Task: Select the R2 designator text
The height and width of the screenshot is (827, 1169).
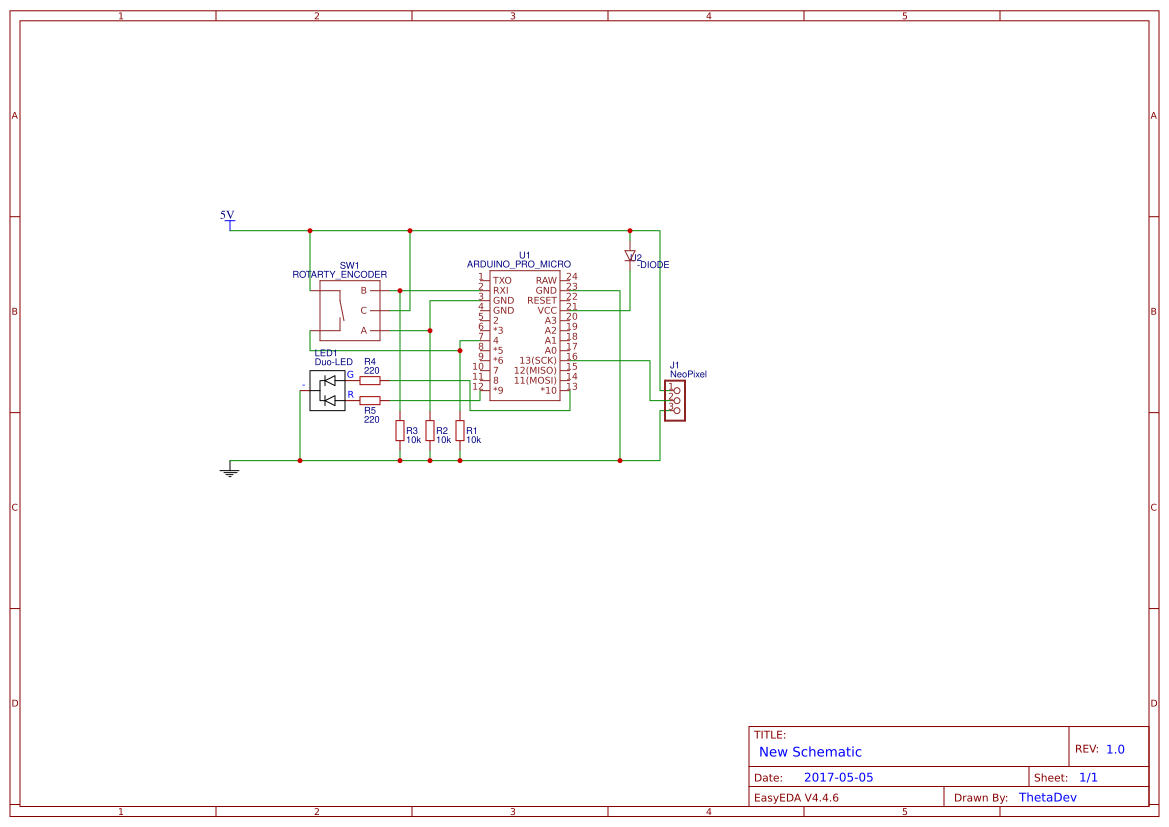Action: [x=442, y=431]
